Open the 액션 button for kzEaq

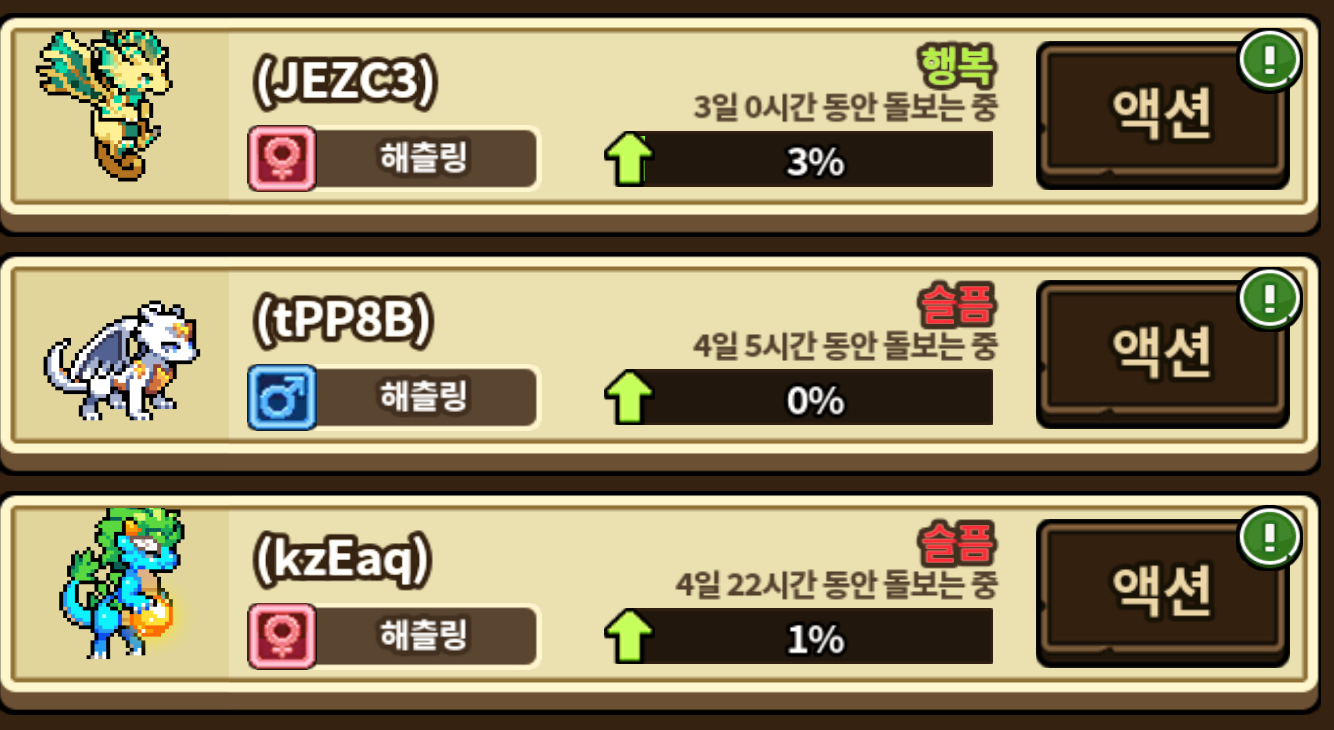pos(1162,592)
